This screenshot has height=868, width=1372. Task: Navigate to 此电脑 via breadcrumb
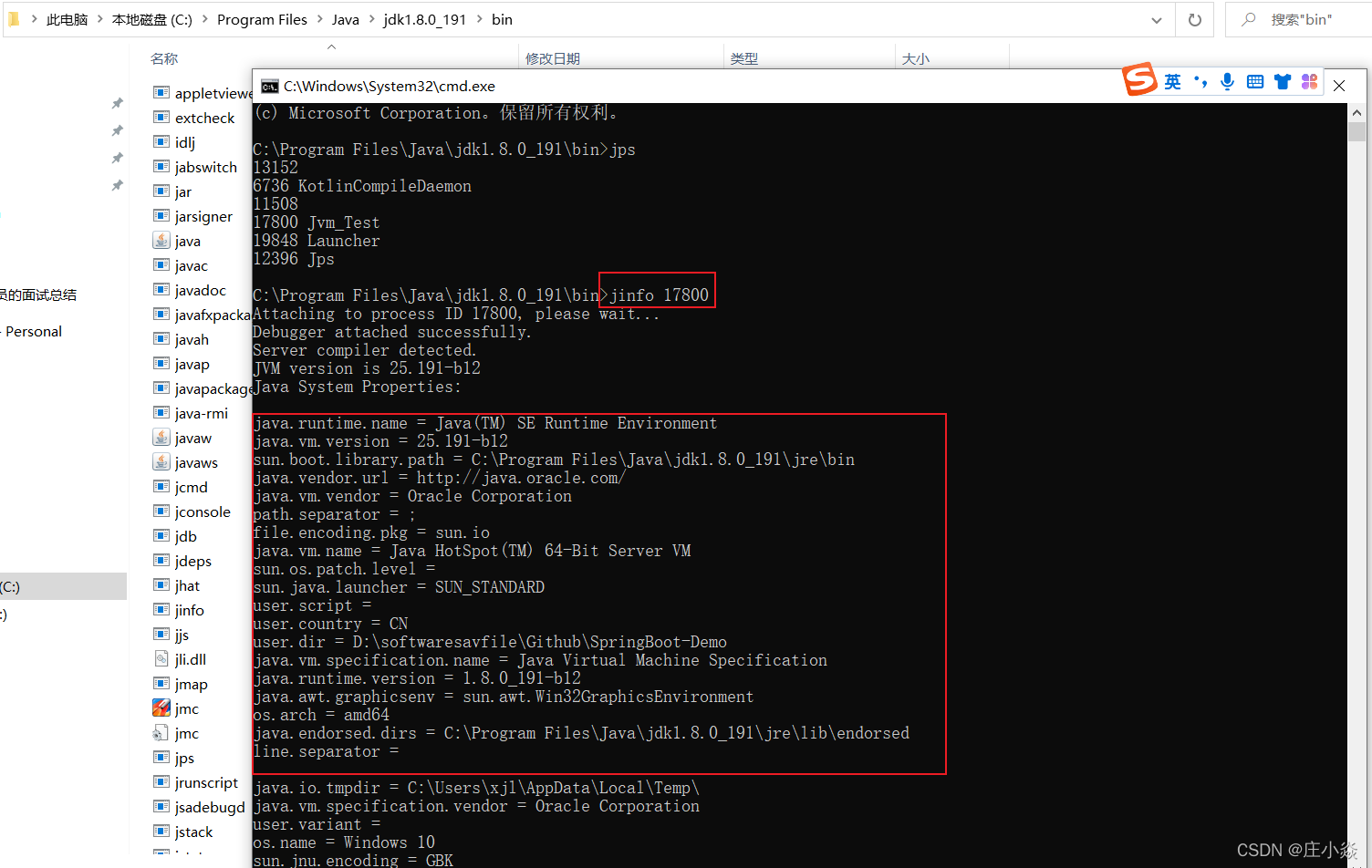tap(66, 18)
